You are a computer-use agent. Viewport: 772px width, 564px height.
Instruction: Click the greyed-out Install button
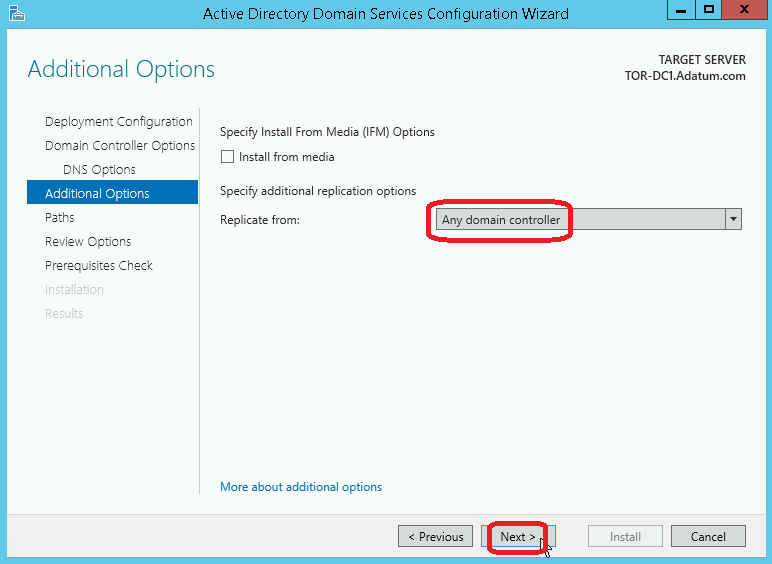pos(625,536)
